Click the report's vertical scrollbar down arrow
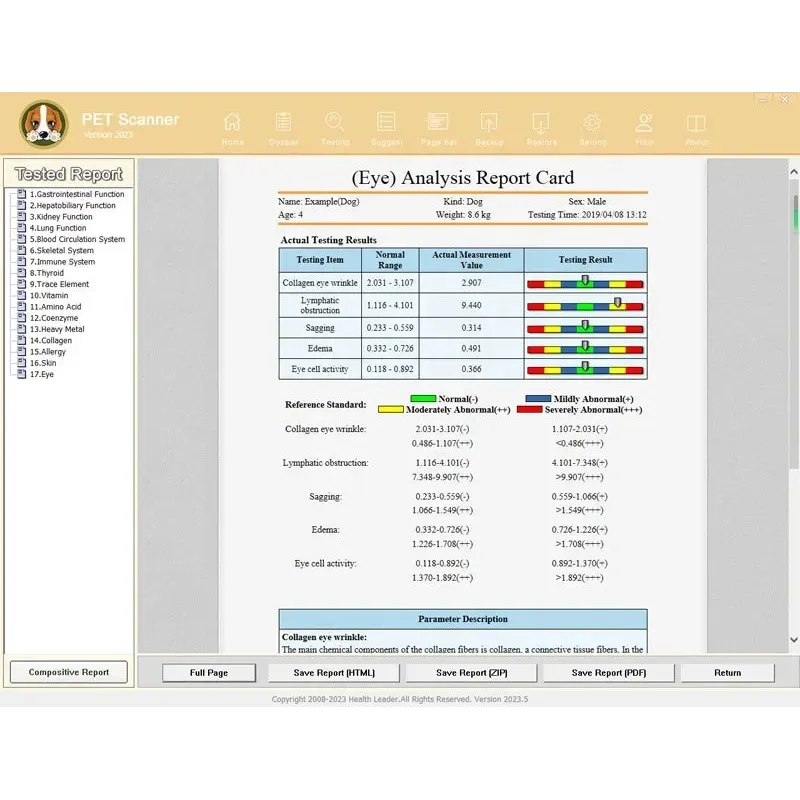 pos(795,640)
